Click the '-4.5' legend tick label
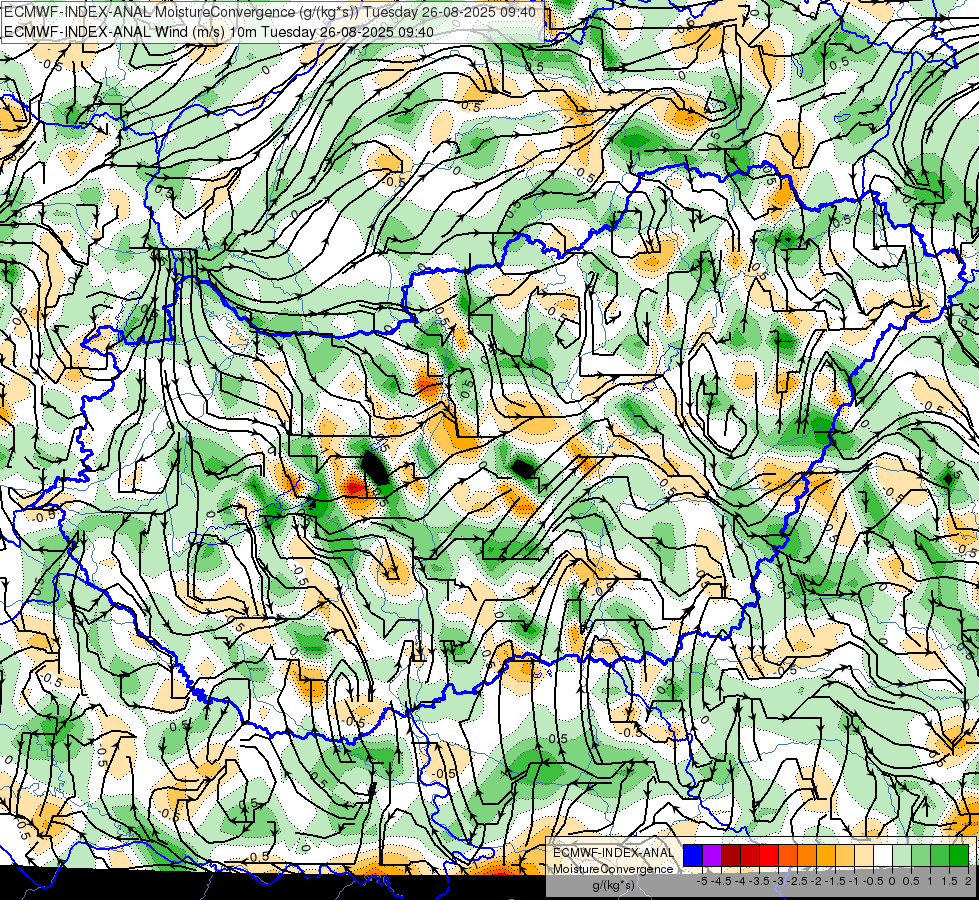 tap(721, 881)
